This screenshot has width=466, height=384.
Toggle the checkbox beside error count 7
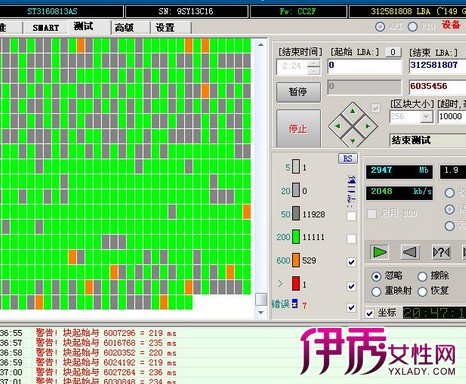351,307
